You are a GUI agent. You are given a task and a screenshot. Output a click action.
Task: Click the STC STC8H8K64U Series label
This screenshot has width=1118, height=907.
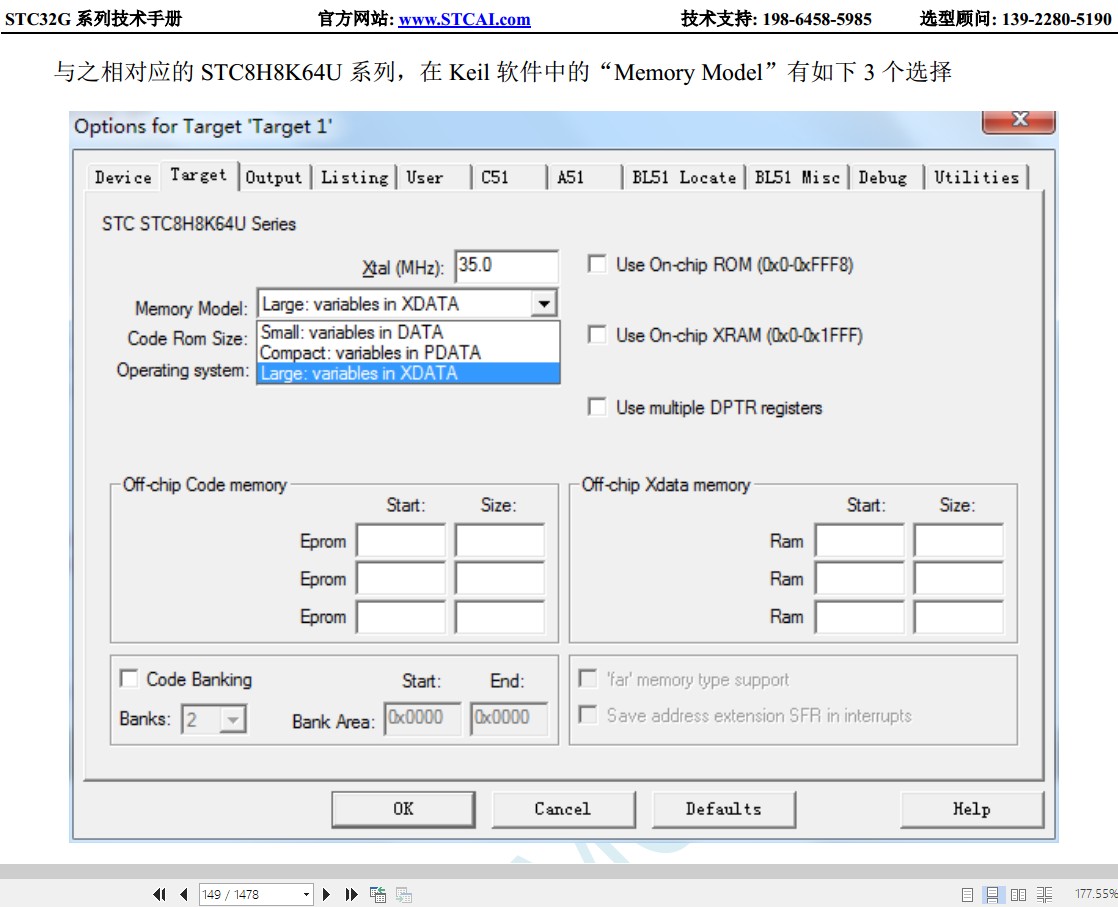pyautogui.click(x=199, y=224)
